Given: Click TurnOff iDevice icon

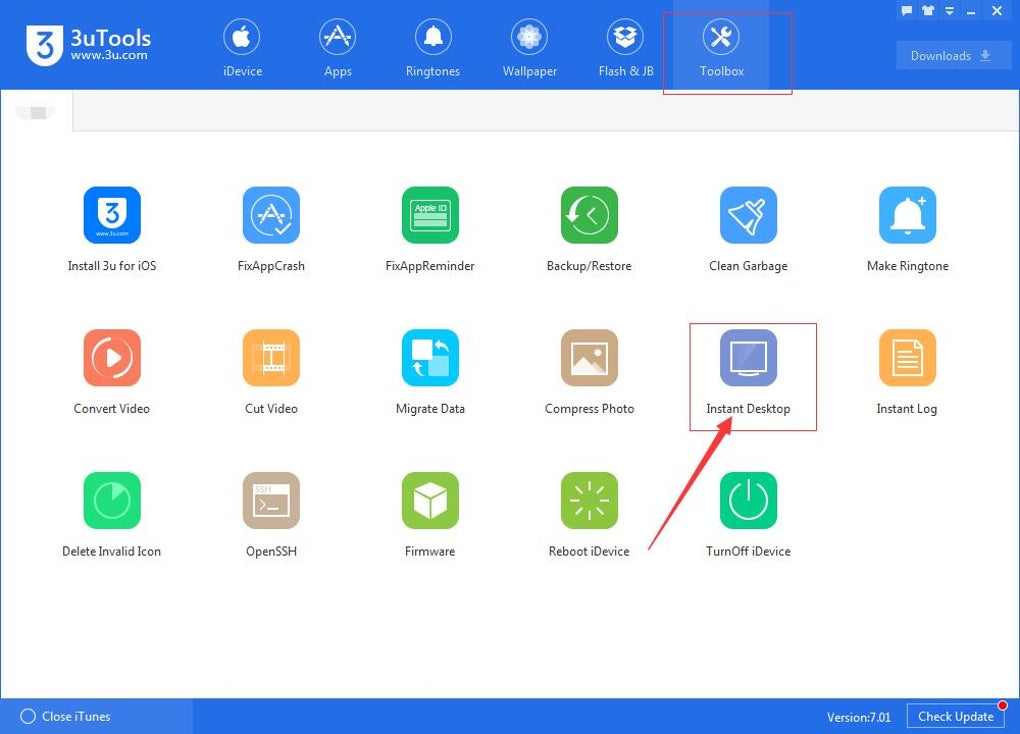Looking at the screenshot, I should pyautogui.click(x=748, y=500).
